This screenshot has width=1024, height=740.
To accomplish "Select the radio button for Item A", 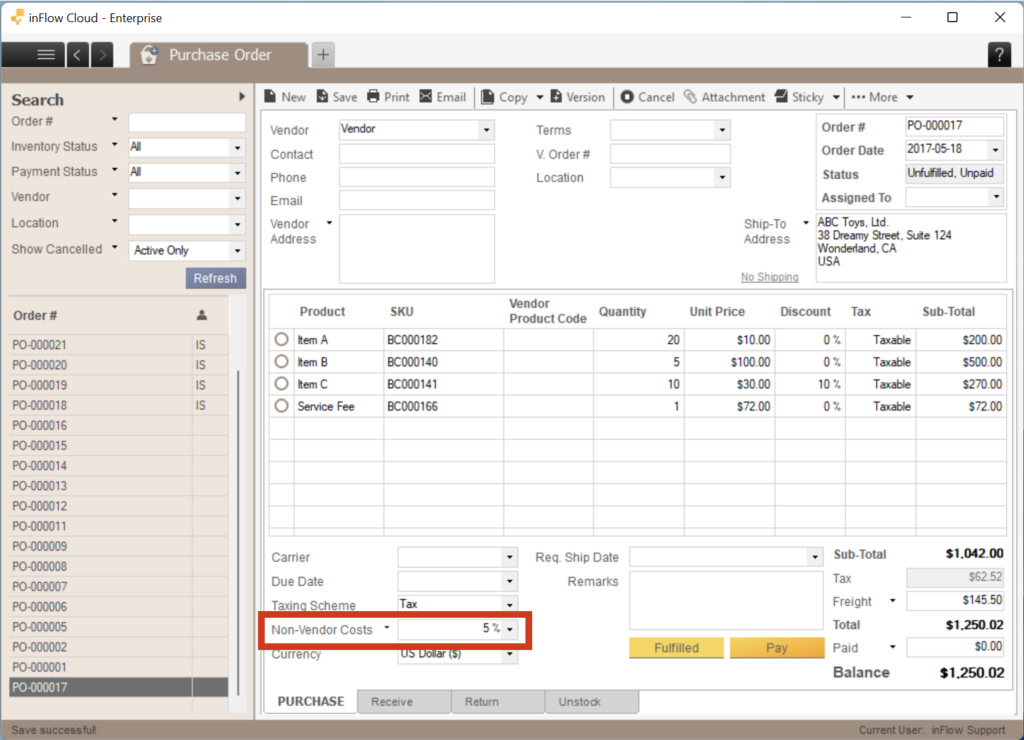I will [281, 340].
